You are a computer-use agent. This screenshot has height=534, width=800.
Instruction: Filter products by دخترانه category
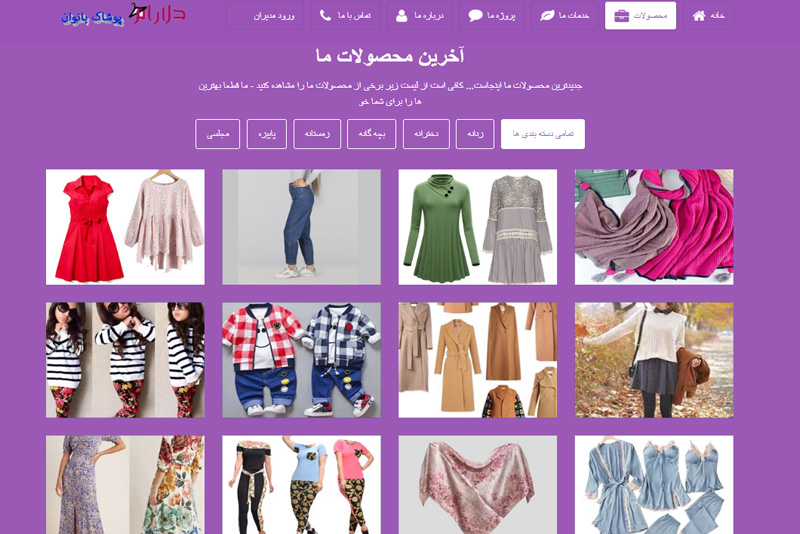pyautogui.click(x=426, y=134)
